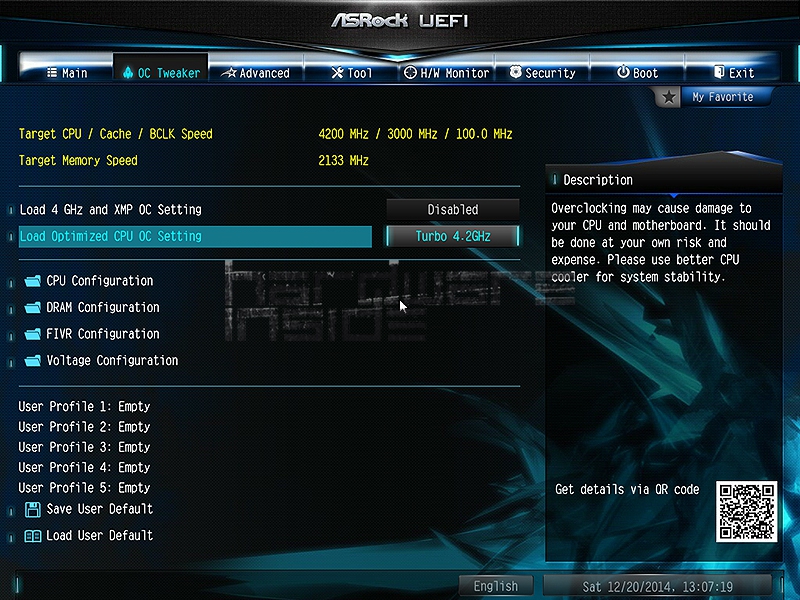Click the date and time display
Screen dimensions: 800x600
(658, 586)
